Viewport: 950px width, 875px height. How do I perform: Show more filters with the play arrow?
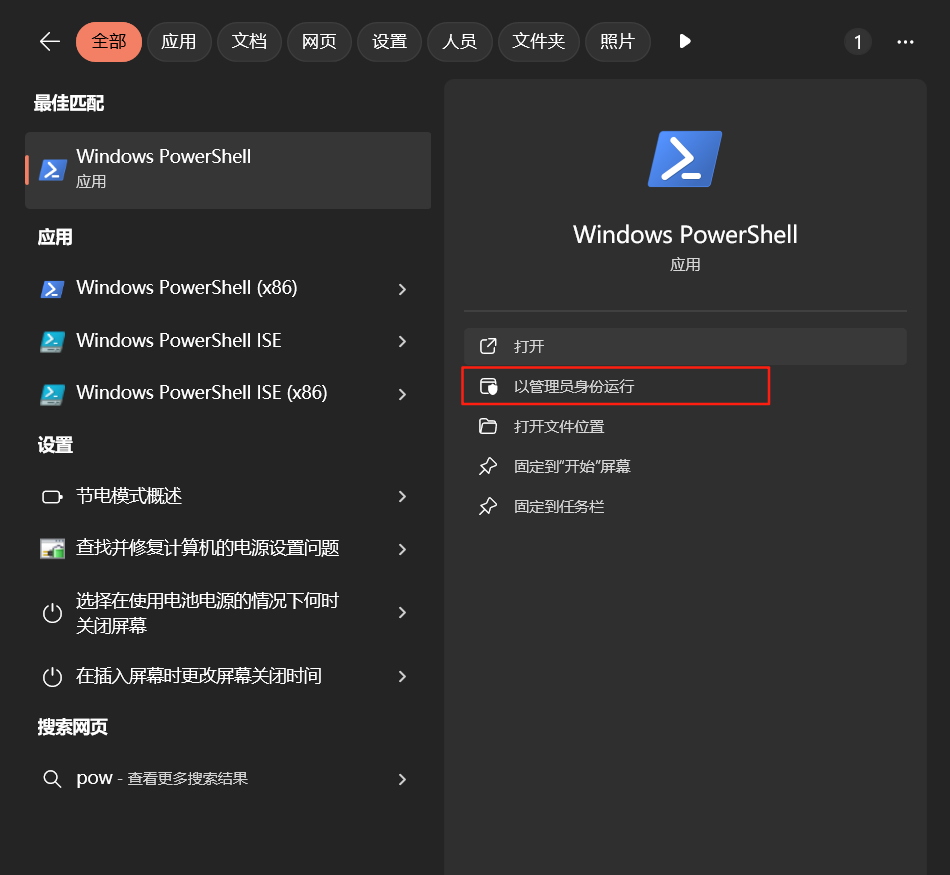click(685, 41)
